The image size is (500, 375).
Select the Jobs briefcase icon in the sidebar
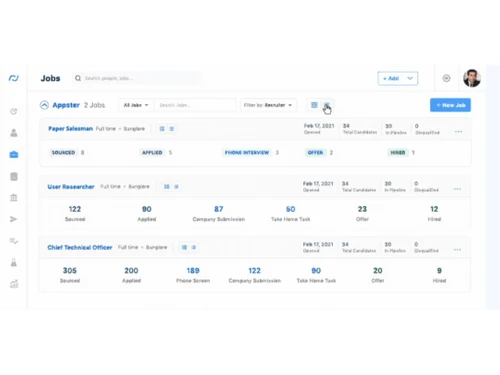[14, 154]
